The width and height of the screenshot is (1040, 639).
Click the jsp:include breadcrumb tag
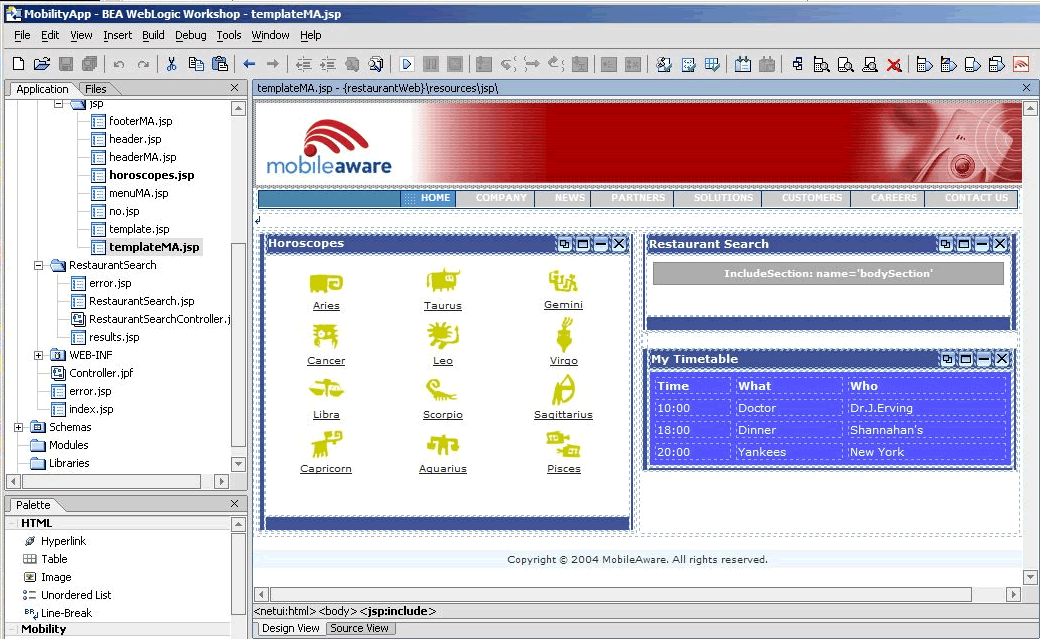[x=397, y=610]
